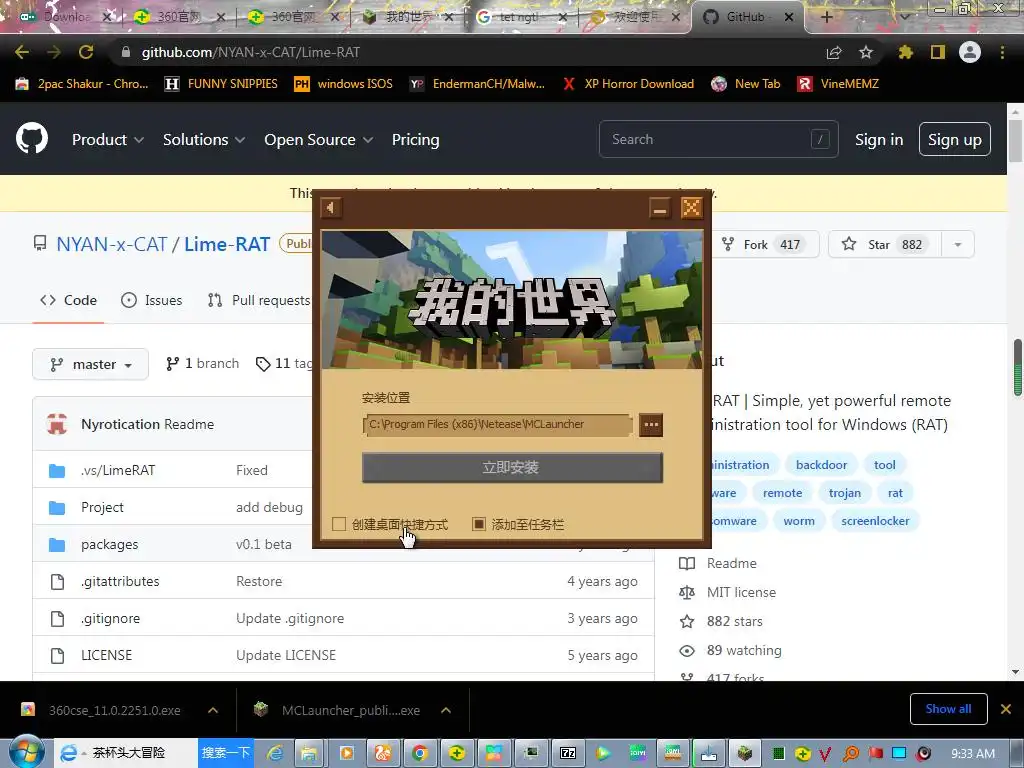Click the page vertical scrollbar thumb
1024x768 pixels.
tap(1016, 140)
